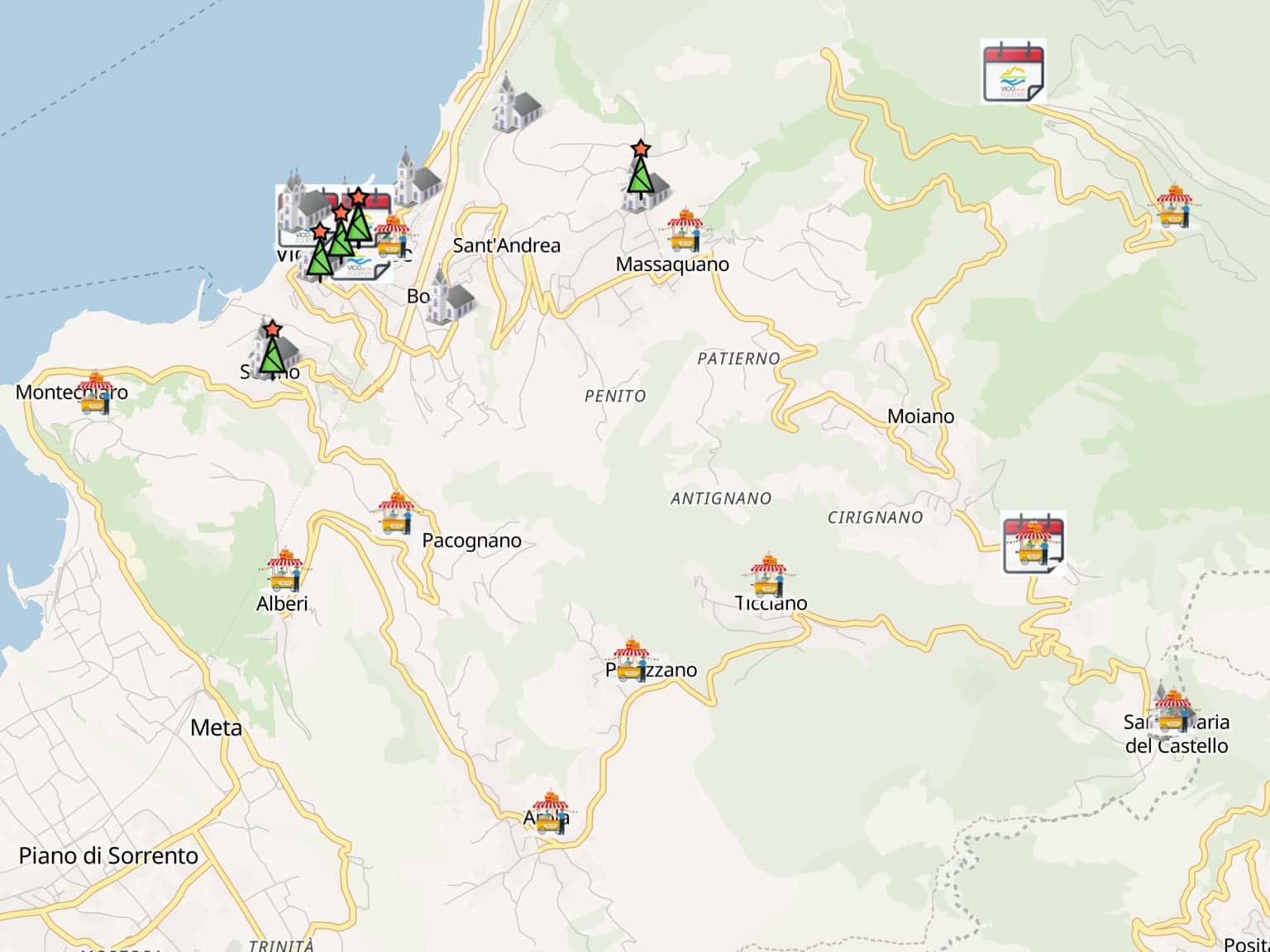Click the market stall marker at Preazzano
The height and width of the screenshot is (952, 1270).
tap(632, 660)
